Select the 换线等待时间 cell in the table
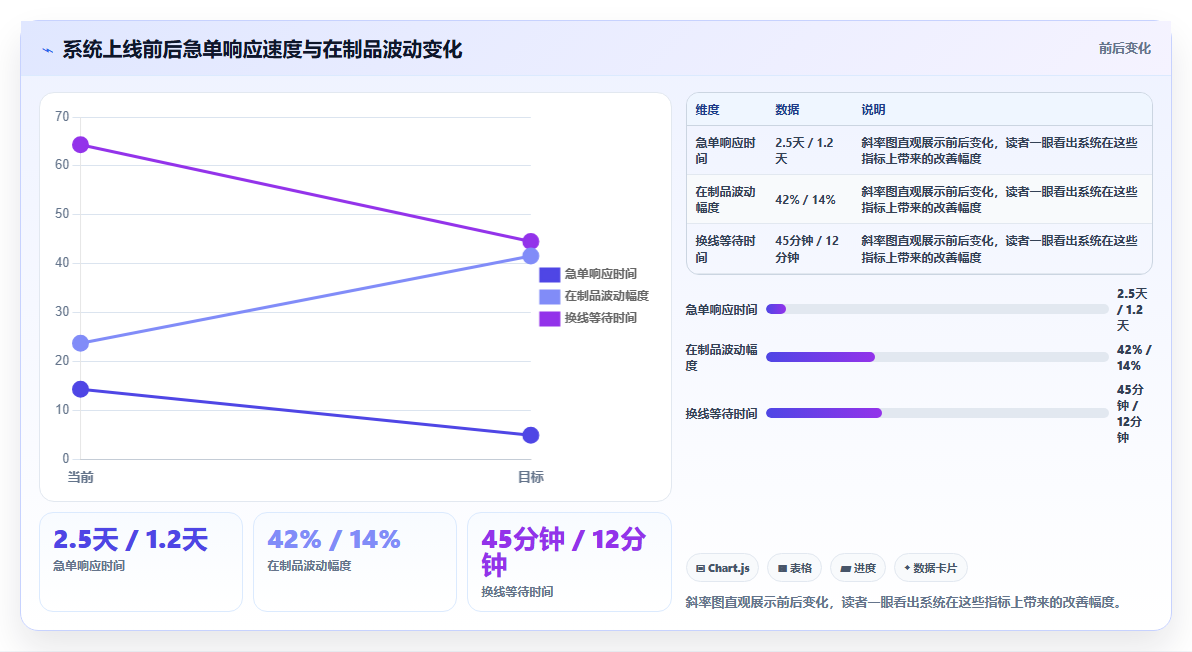This screenshot has height=652, width=1192. tap(726, 248)
